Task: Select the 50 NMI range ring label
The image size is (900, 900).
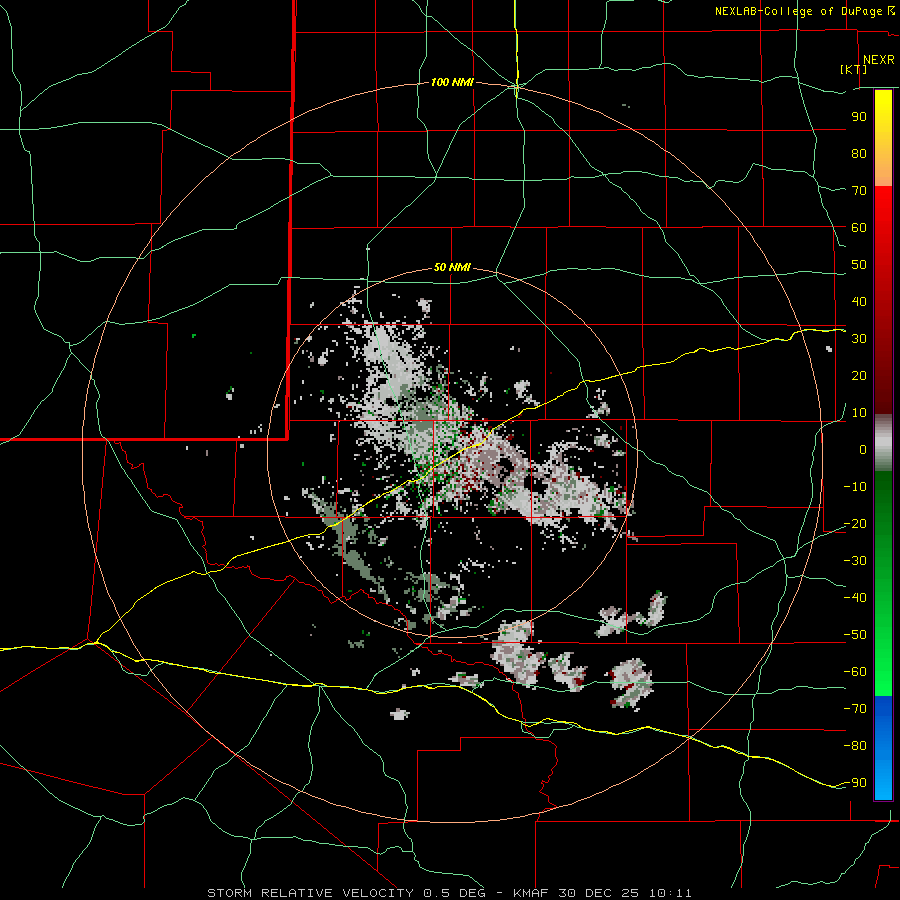Action: (452, 267)
